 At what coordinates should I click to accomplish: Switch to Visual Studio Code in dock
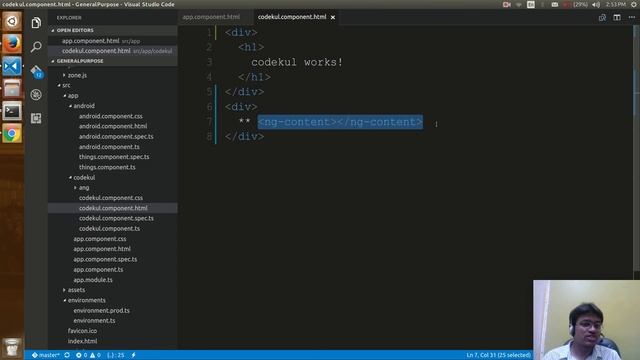coord(12,66)
